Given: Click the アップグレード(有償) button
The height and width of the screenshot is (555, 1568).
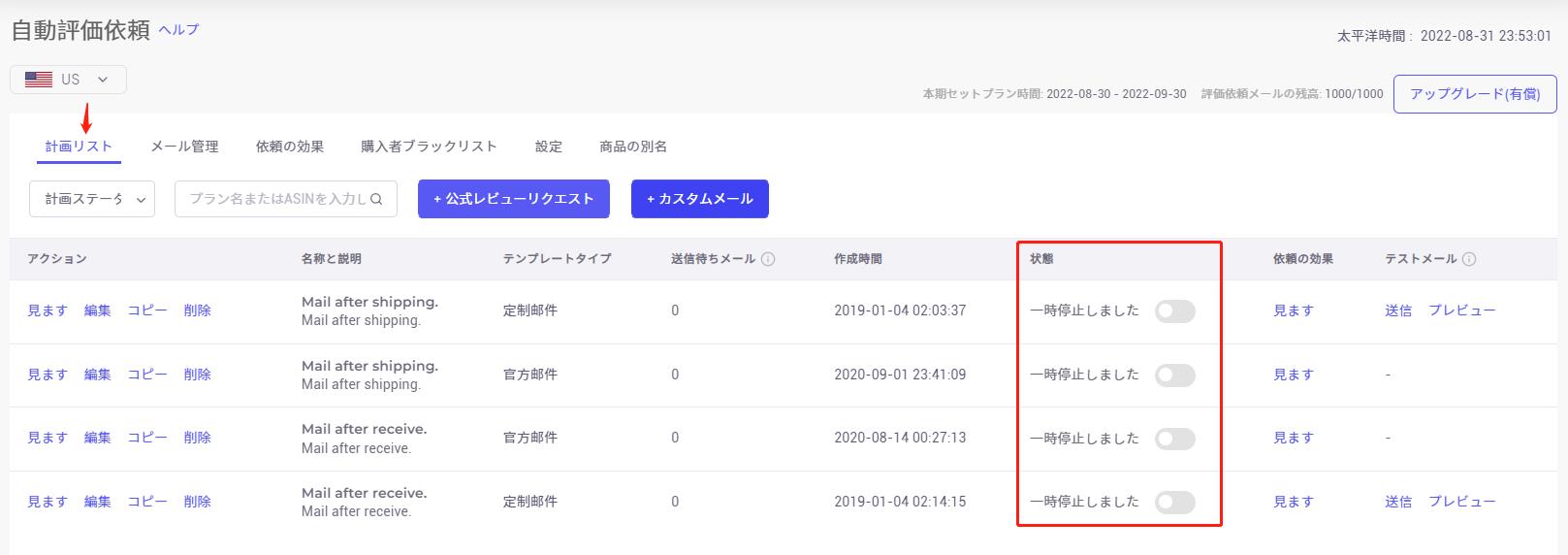Looking at the screenshot, I should [x=1475, y=94].
